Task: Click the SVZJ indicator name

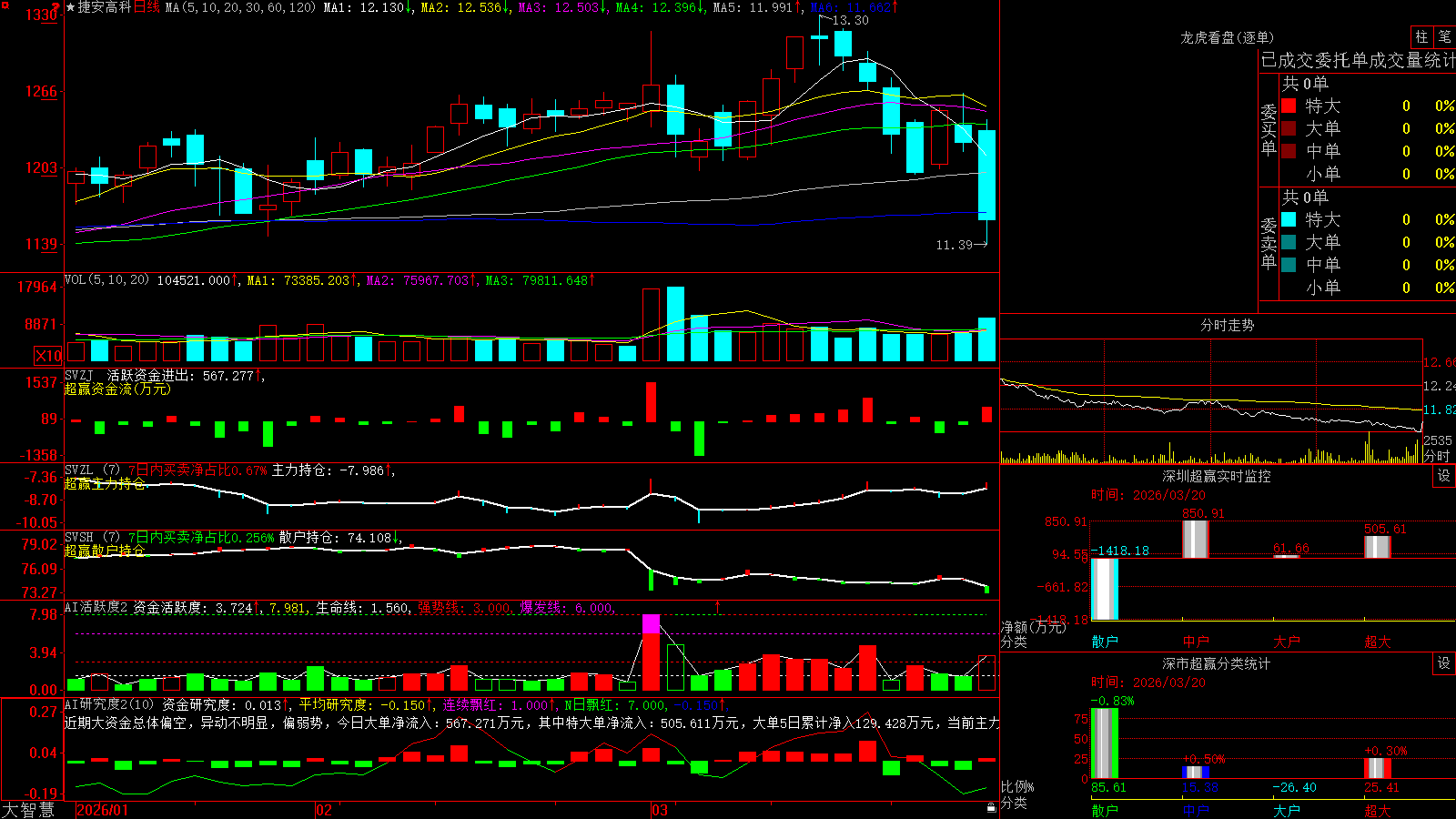Action: 79,375
